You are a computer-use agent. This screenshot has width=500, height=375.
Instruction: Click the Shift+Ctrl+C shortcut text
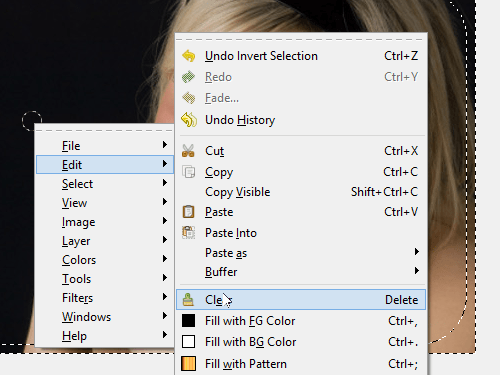tap(384, 192)
